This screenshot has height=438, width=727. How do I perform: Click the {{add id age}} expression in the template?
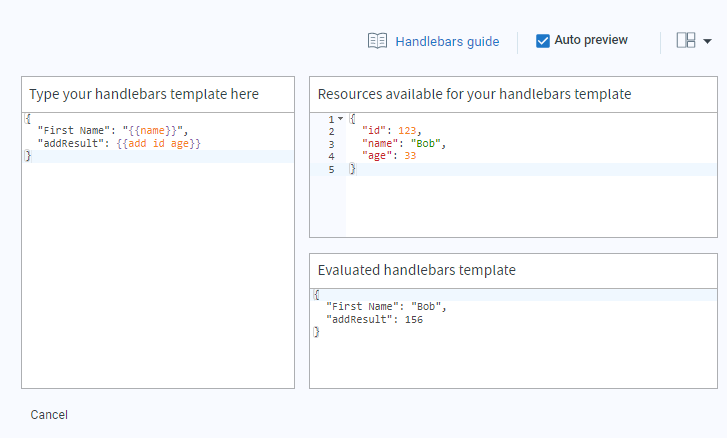[159, 144]
